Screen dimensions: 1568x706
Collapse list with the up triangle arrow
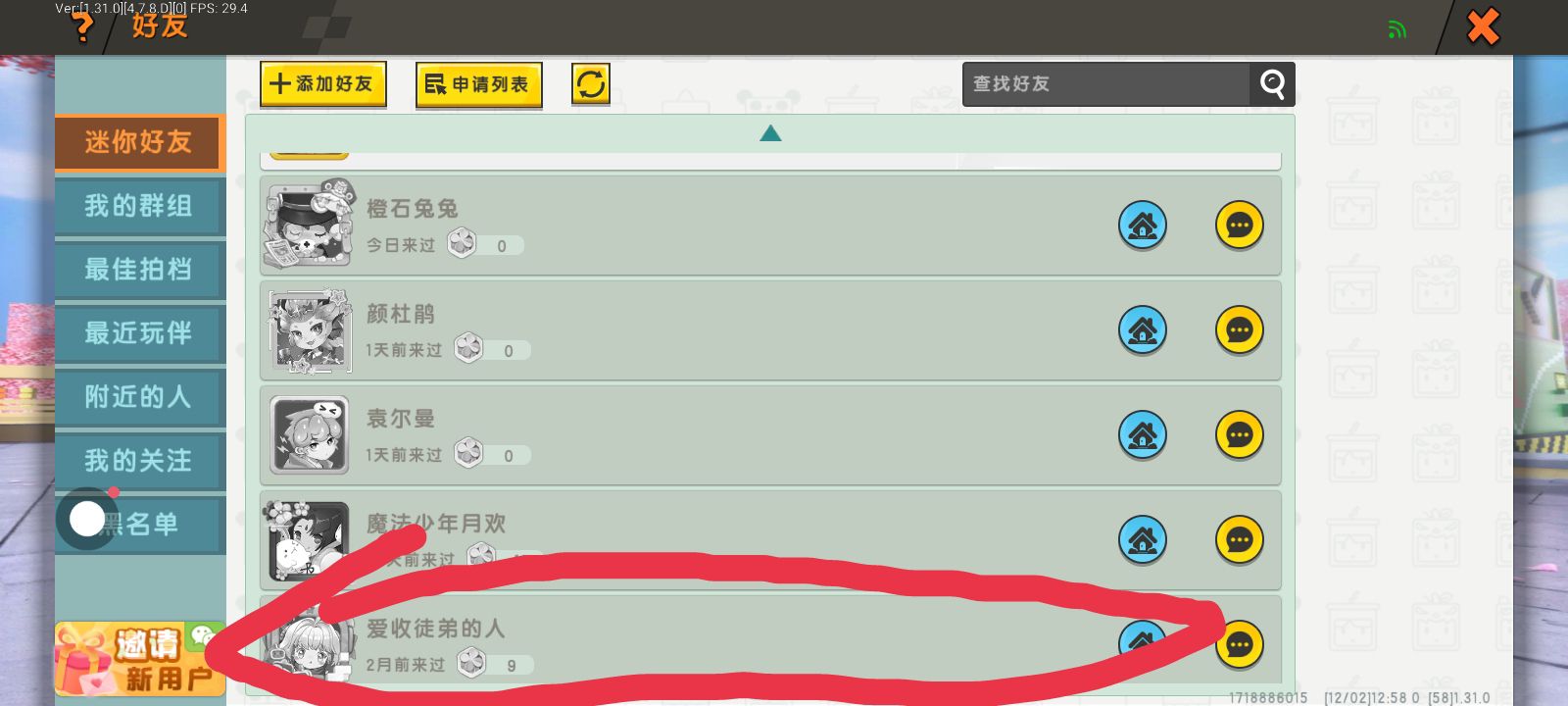point(770,133)
